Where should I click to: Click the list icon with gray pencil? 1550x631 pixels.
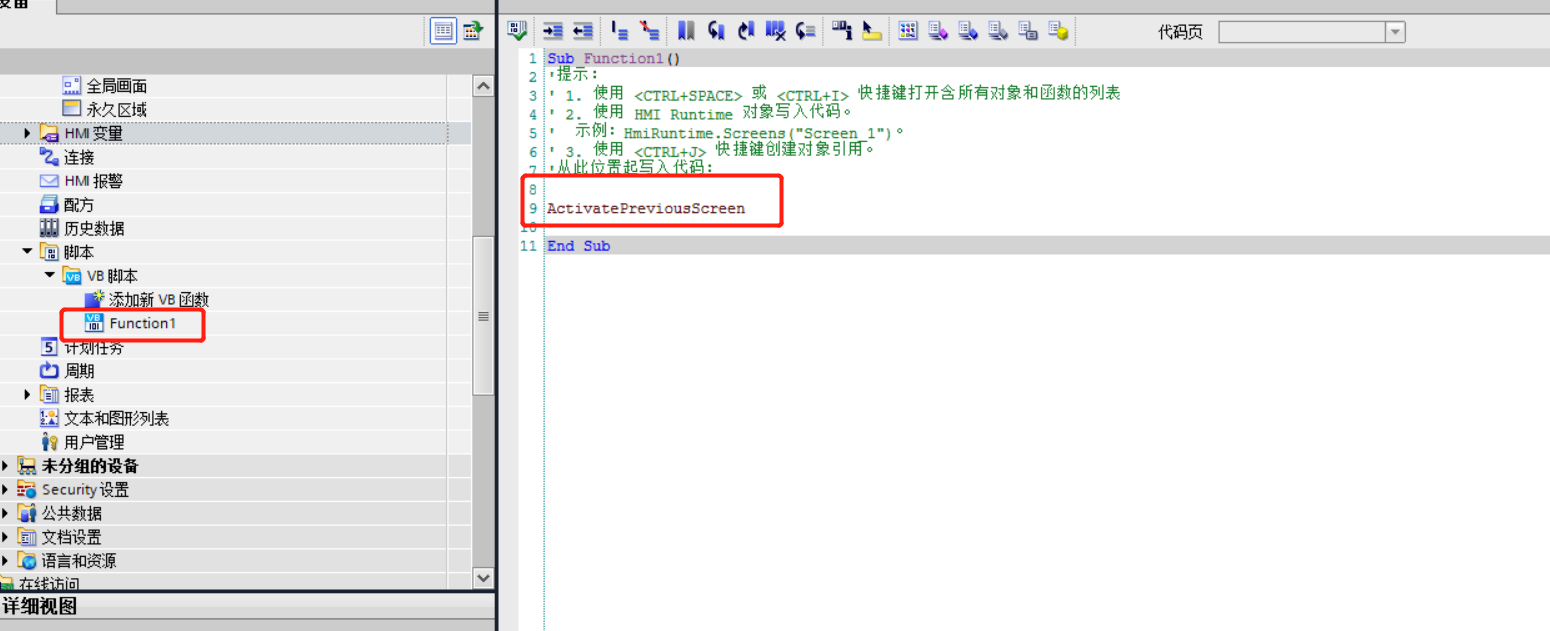(998, 31)
